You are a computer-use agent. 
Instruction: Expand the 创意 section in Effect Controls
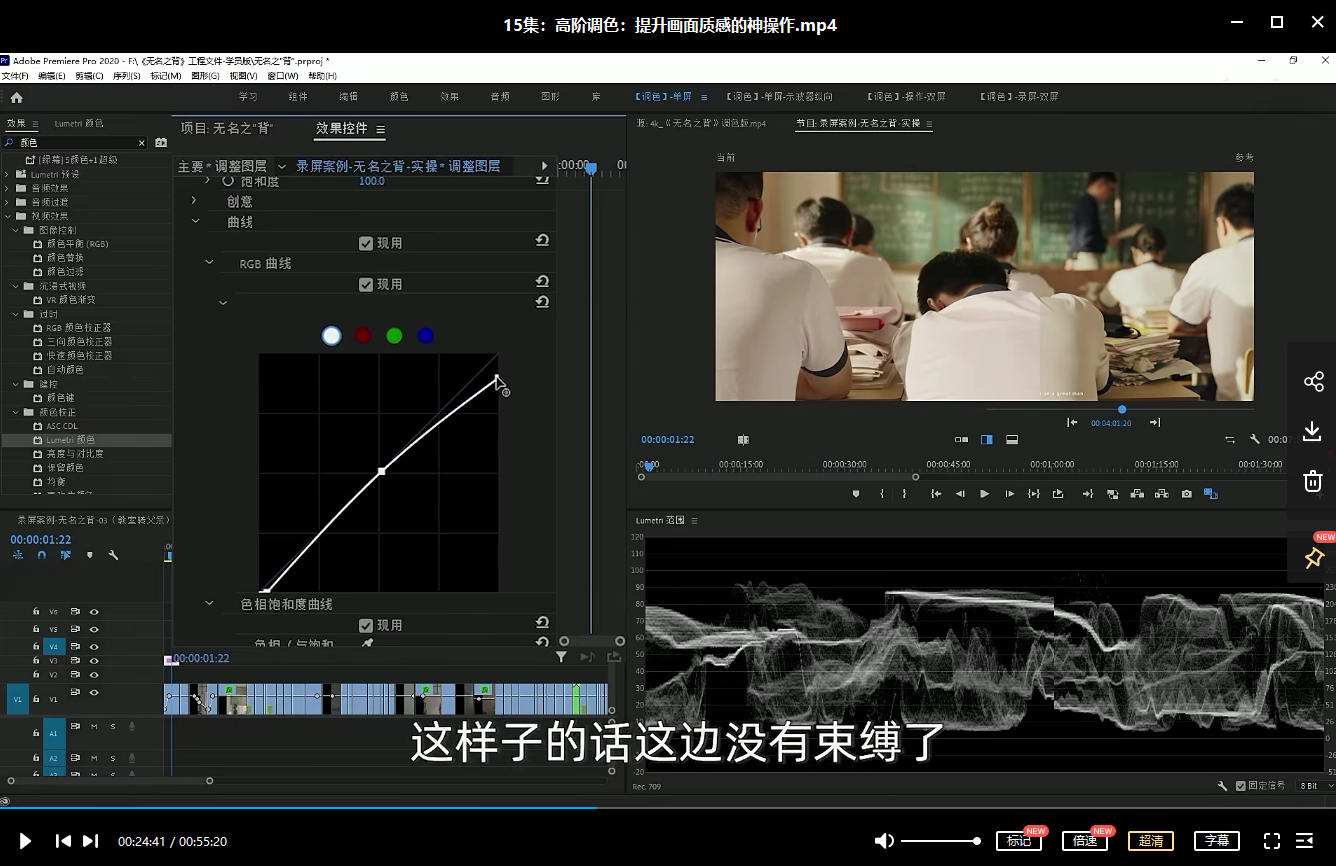[195, 201]
